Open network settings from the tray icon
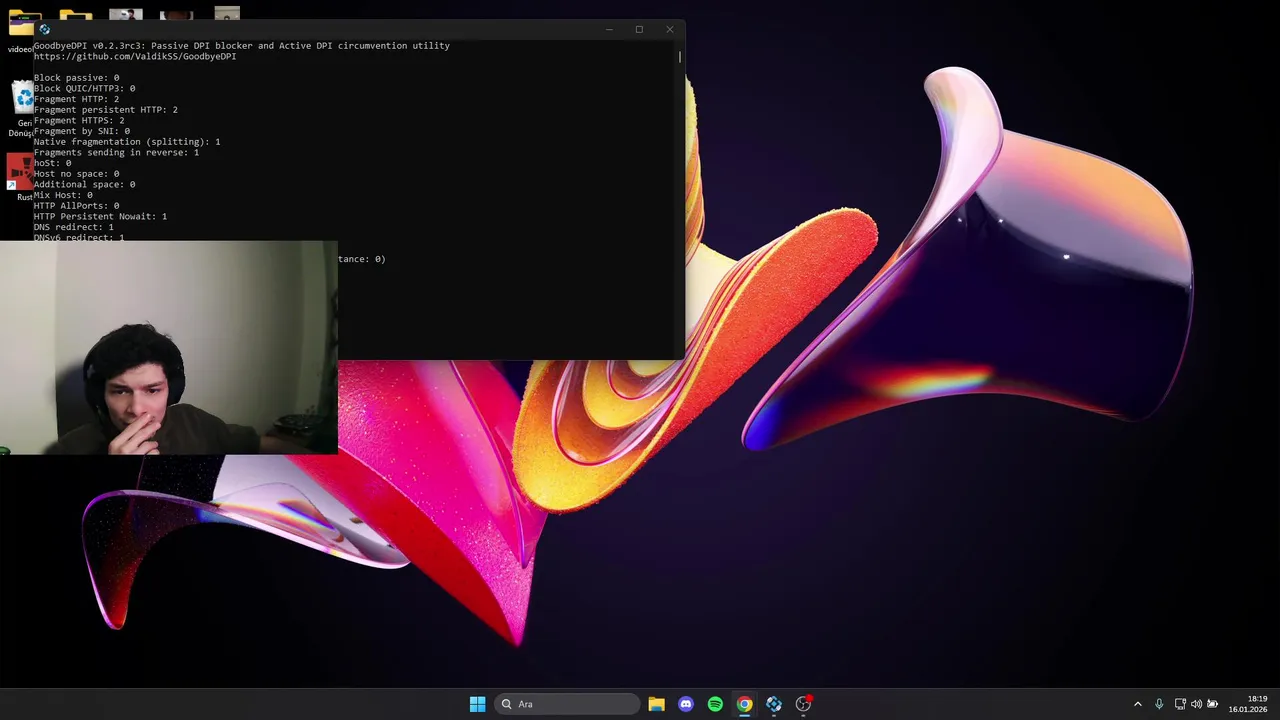 click(1180, 704)
